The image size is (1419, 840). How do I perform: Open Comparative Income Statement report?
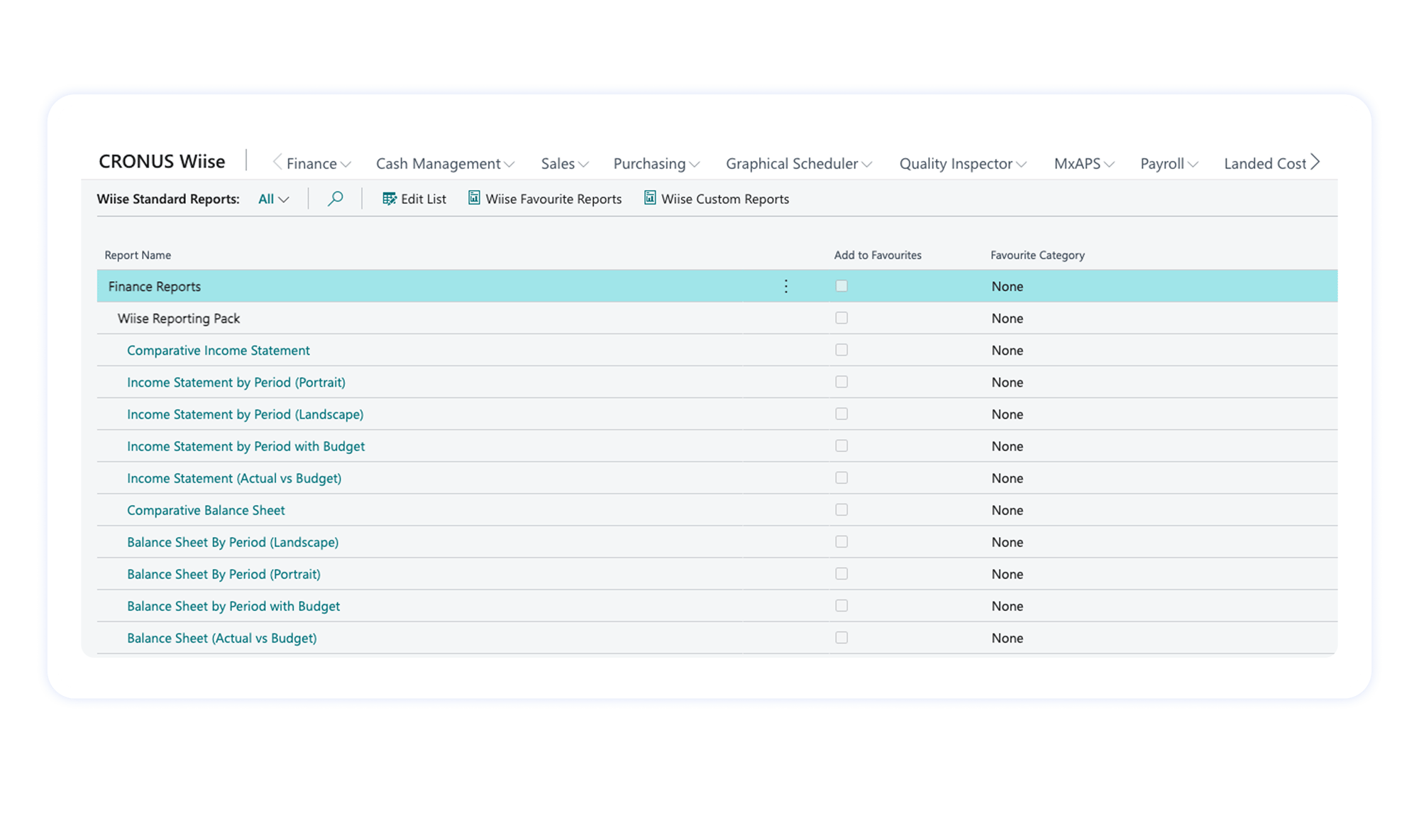pos(218,350)
